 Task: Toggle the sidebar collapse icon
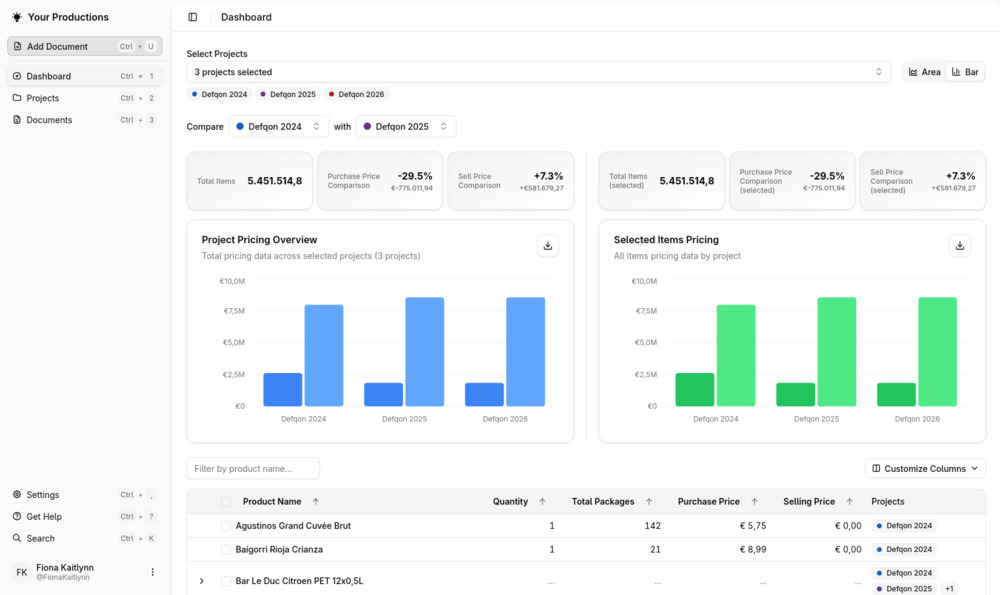pyautogui.click(x=193, y=17)
